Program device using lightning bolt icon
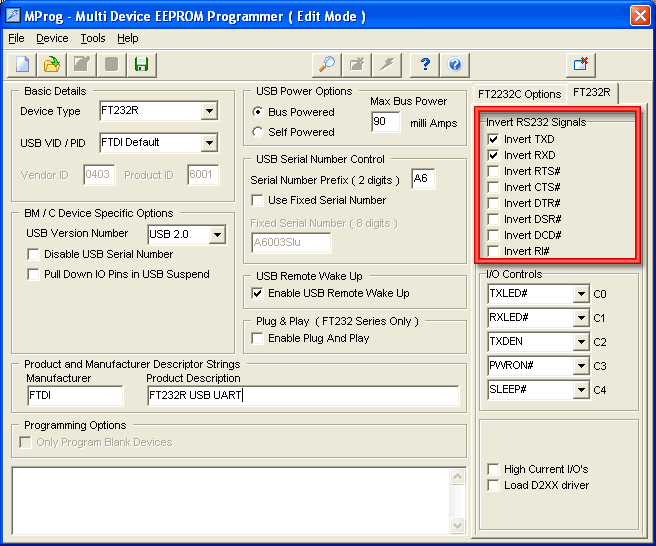656x546 pixels. click(387, 65)
